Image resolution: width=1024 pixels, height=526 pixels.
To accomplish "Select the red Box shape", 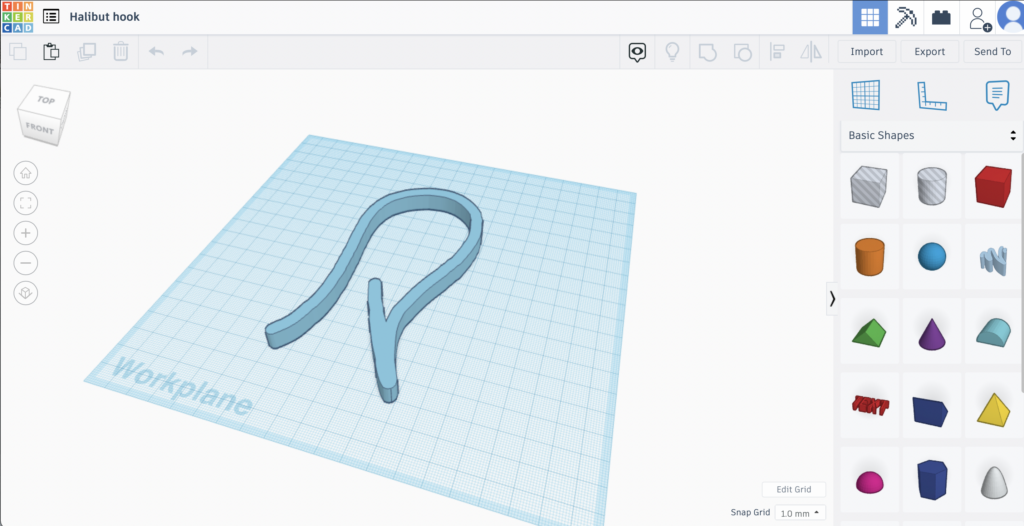I will [993, 186].
